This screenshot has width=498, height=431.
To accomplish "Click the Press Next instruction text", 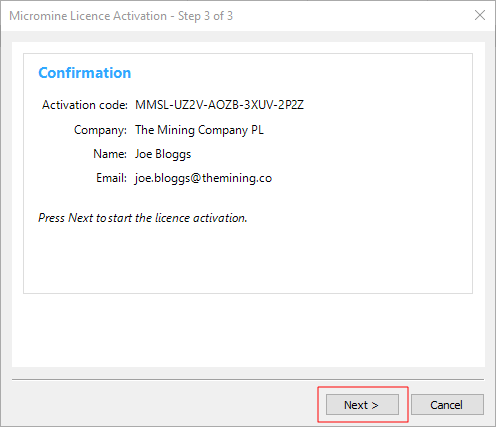I will 143,218.
